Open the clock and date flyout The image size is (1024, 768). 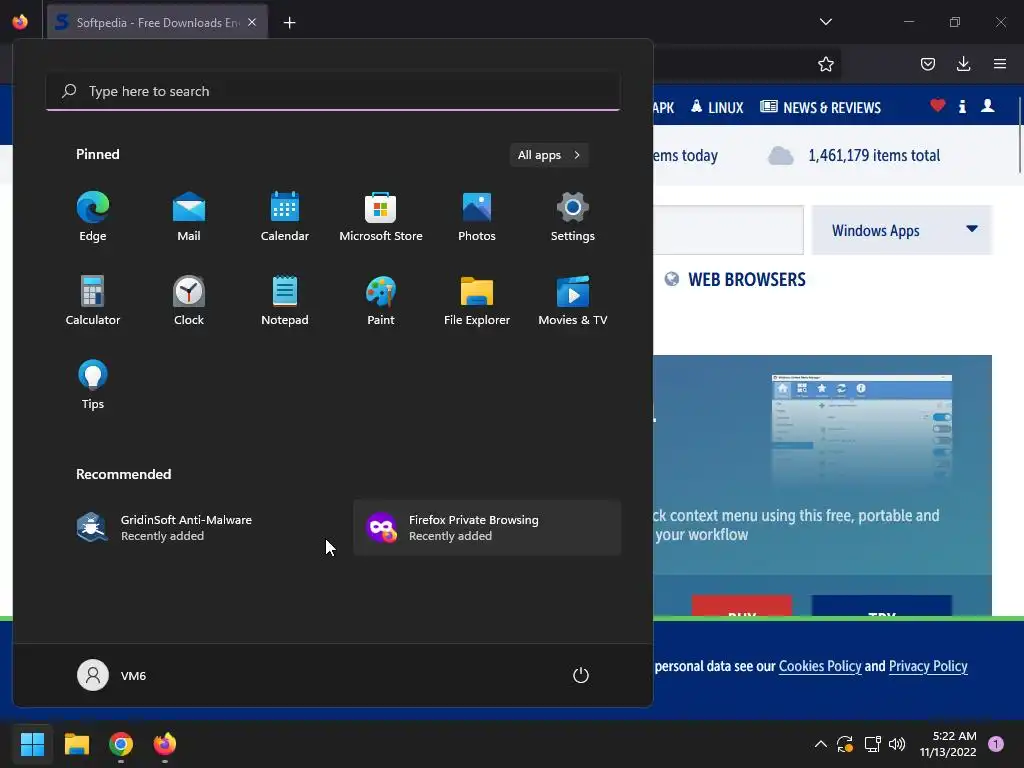click(948, 744)
